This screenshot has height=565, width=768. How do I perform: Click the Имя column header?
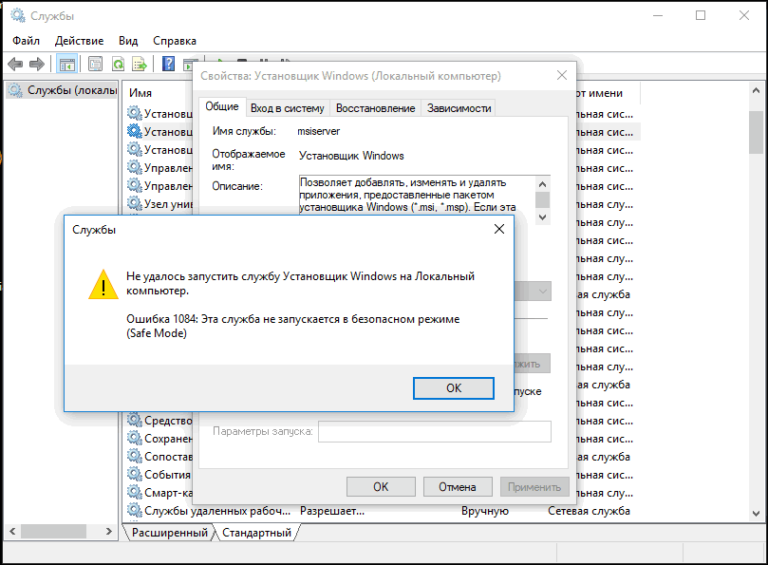pyautogui.click(x=141, y=93)
